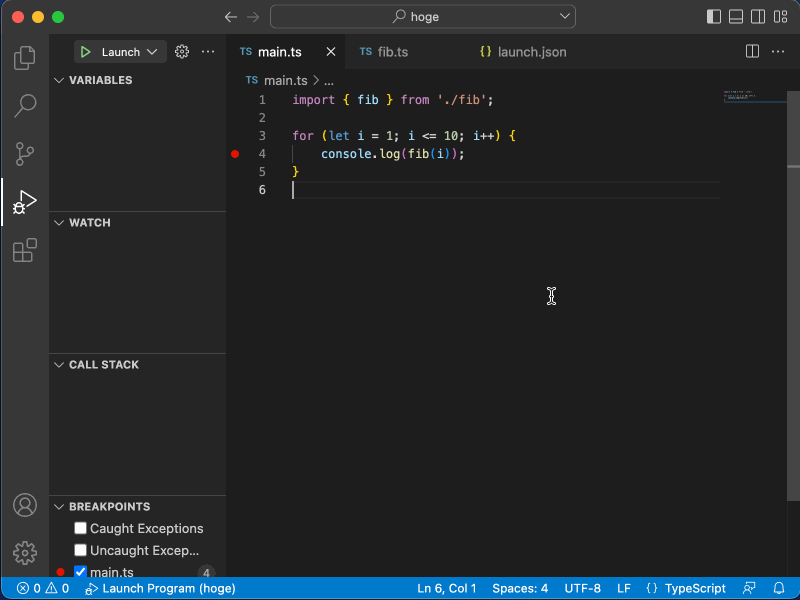
Task: Open the Search view
Action: pyautogui.click(x=24, y=105)
